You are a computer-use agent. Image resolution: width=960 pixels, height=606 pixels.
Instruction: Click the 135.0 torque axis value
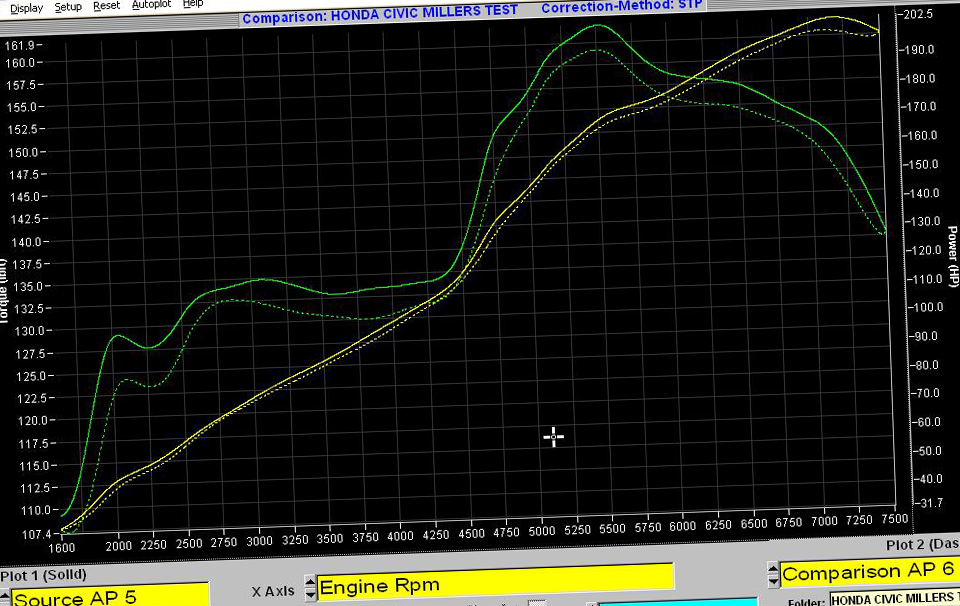[28, 286]
